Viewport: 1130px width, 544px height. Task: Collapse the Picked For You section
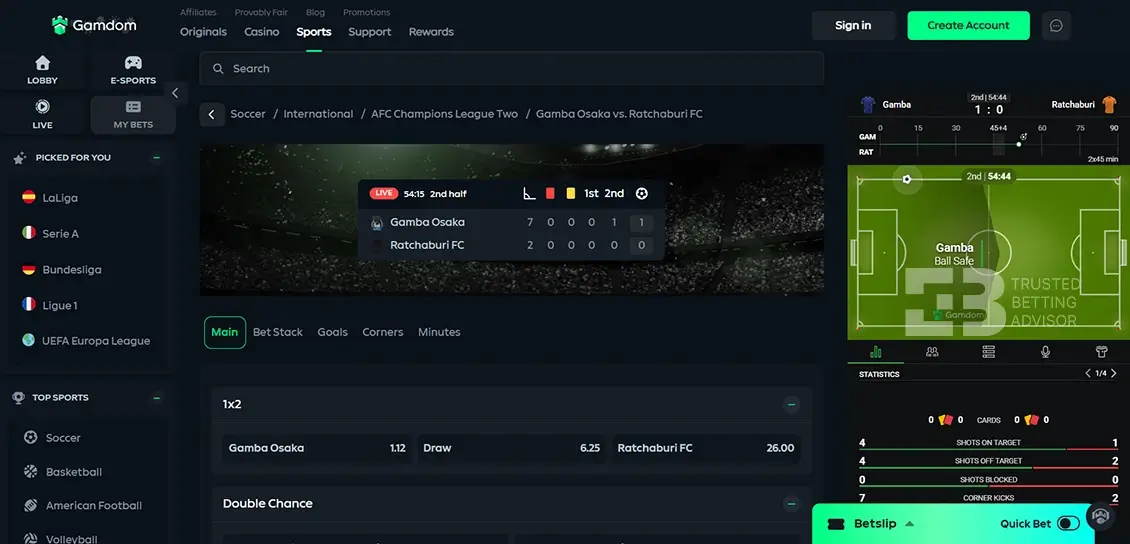tap(156, 157)
